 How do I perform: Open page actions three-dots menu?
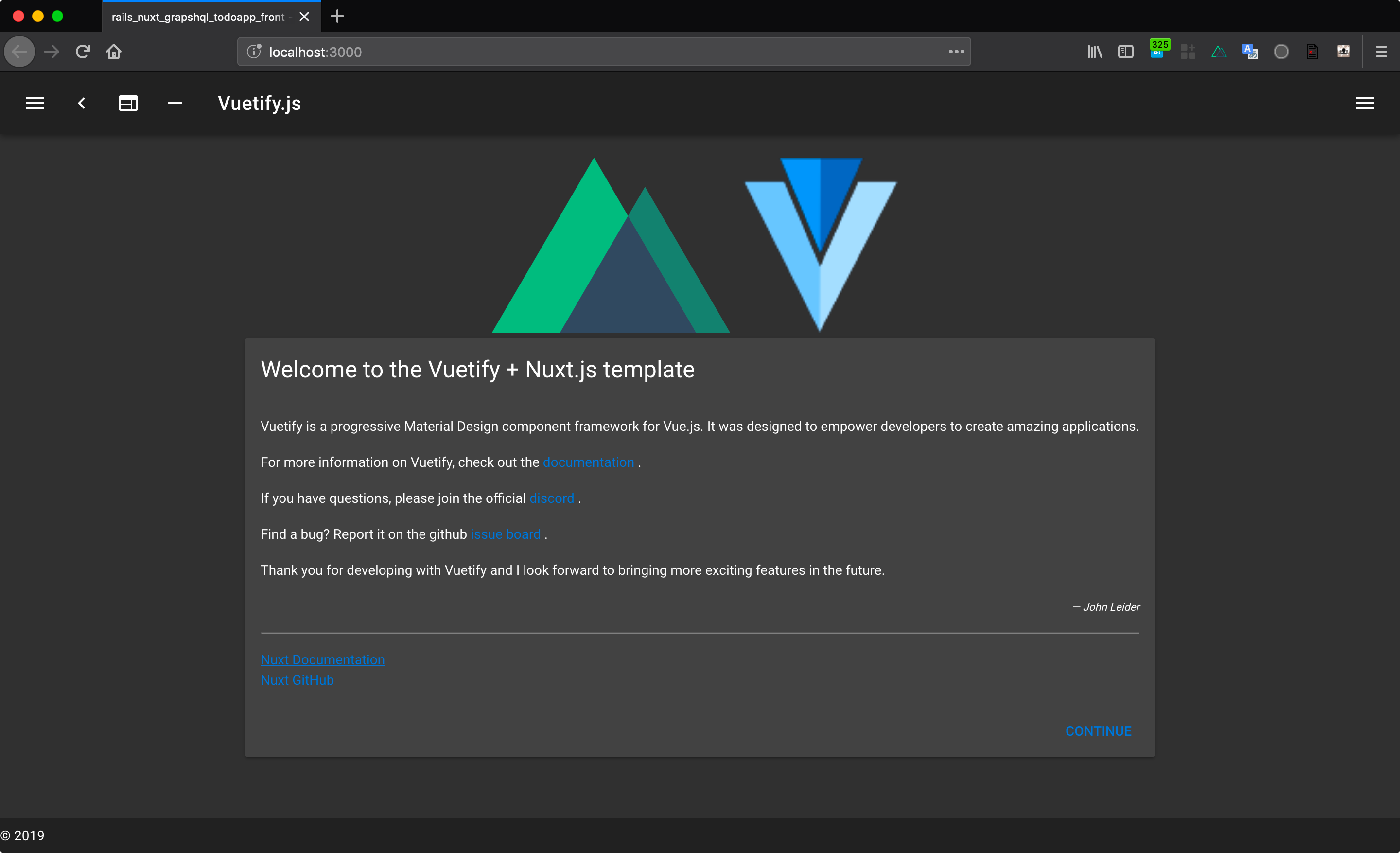point(956,52)
